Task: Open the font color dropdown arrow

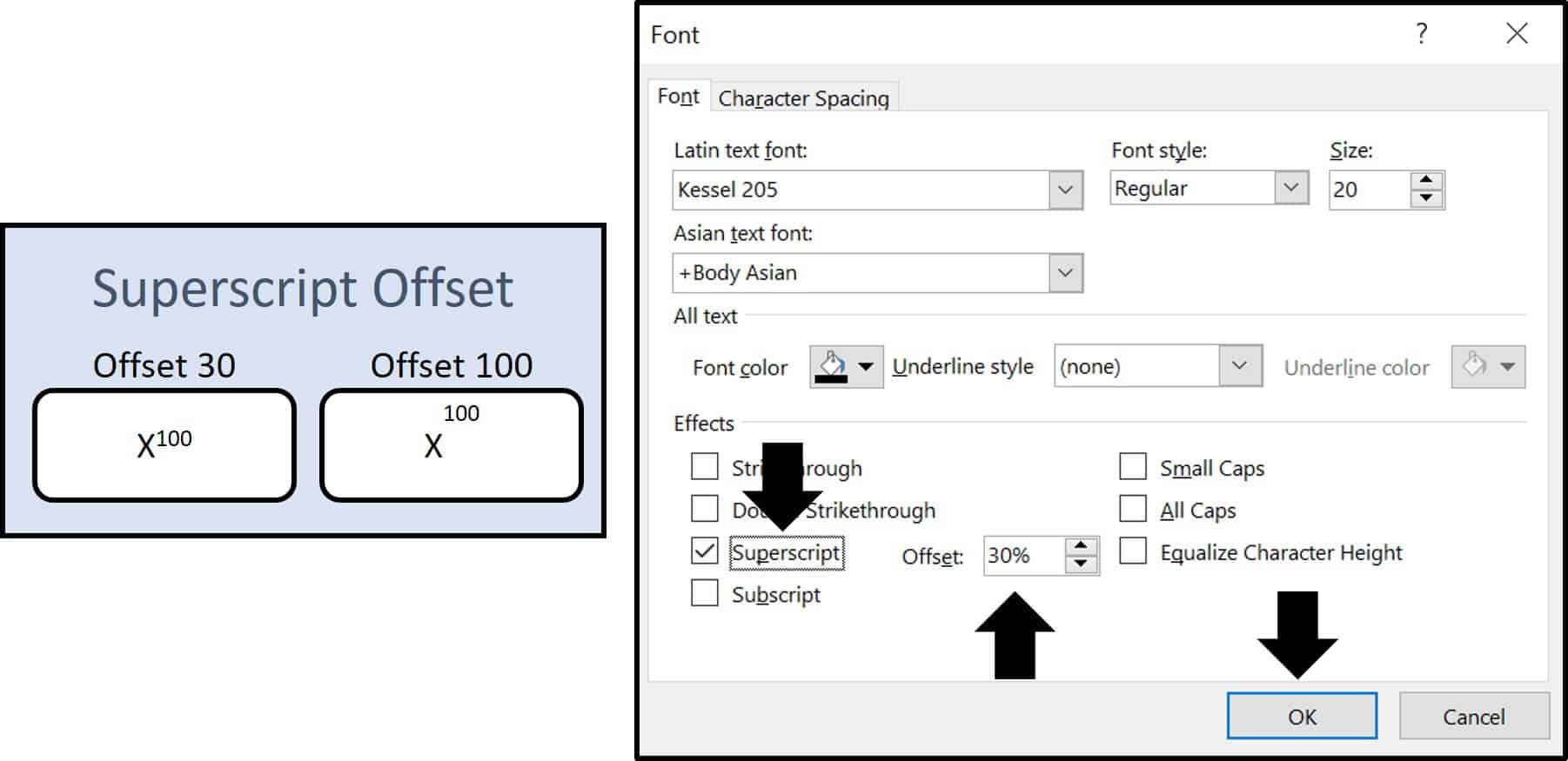Action: click(x=866, y=366)
